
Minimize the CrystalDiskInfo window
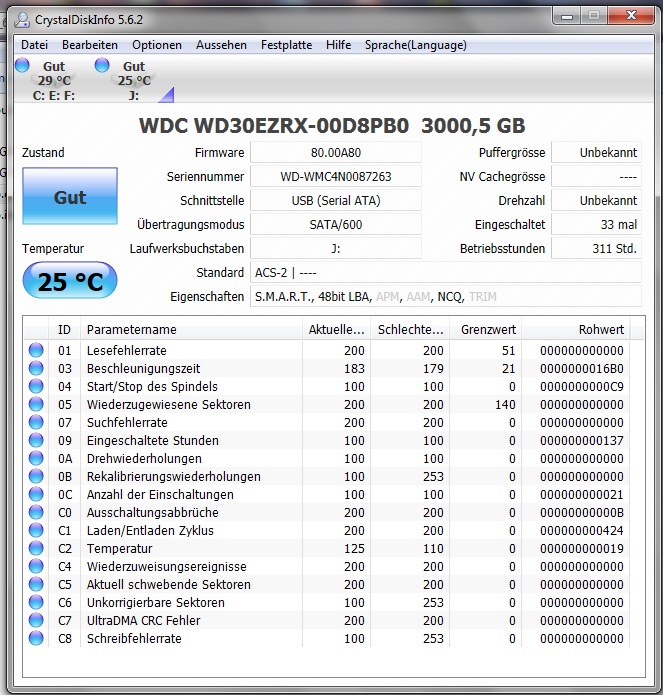(x=567, y=16)
